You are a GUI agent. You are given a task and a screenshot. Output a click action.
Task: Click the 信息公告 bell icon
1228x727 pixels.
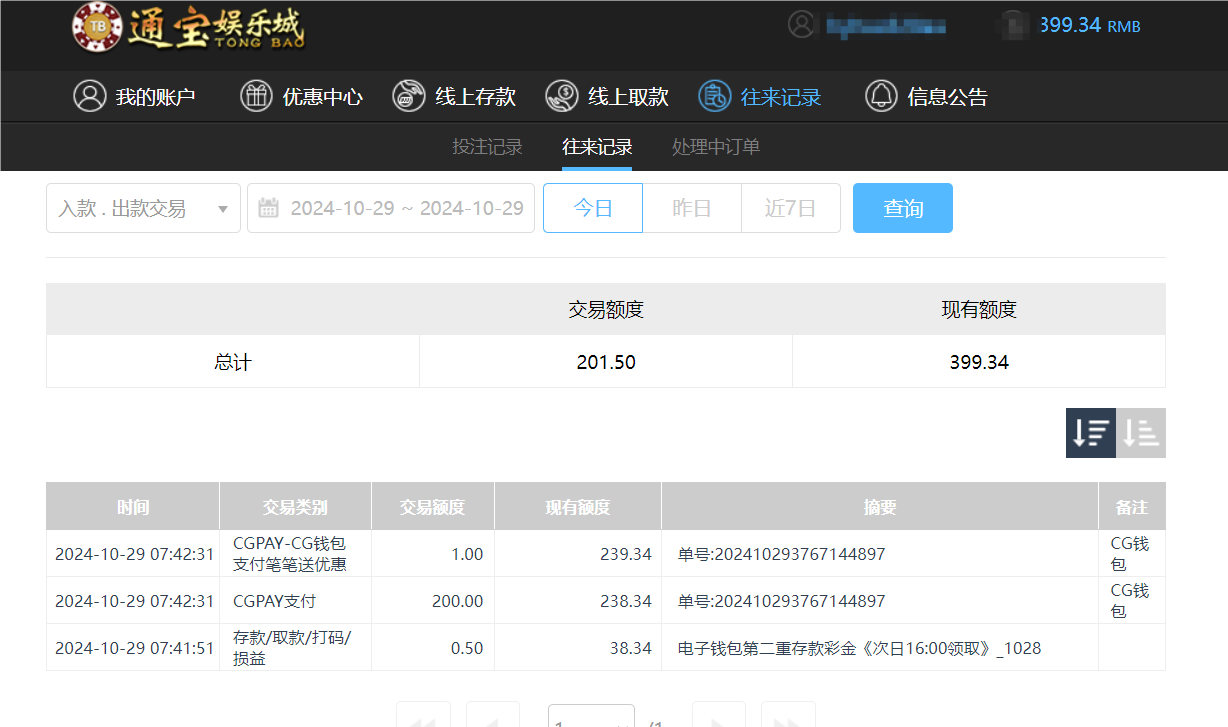pos(881,96)
